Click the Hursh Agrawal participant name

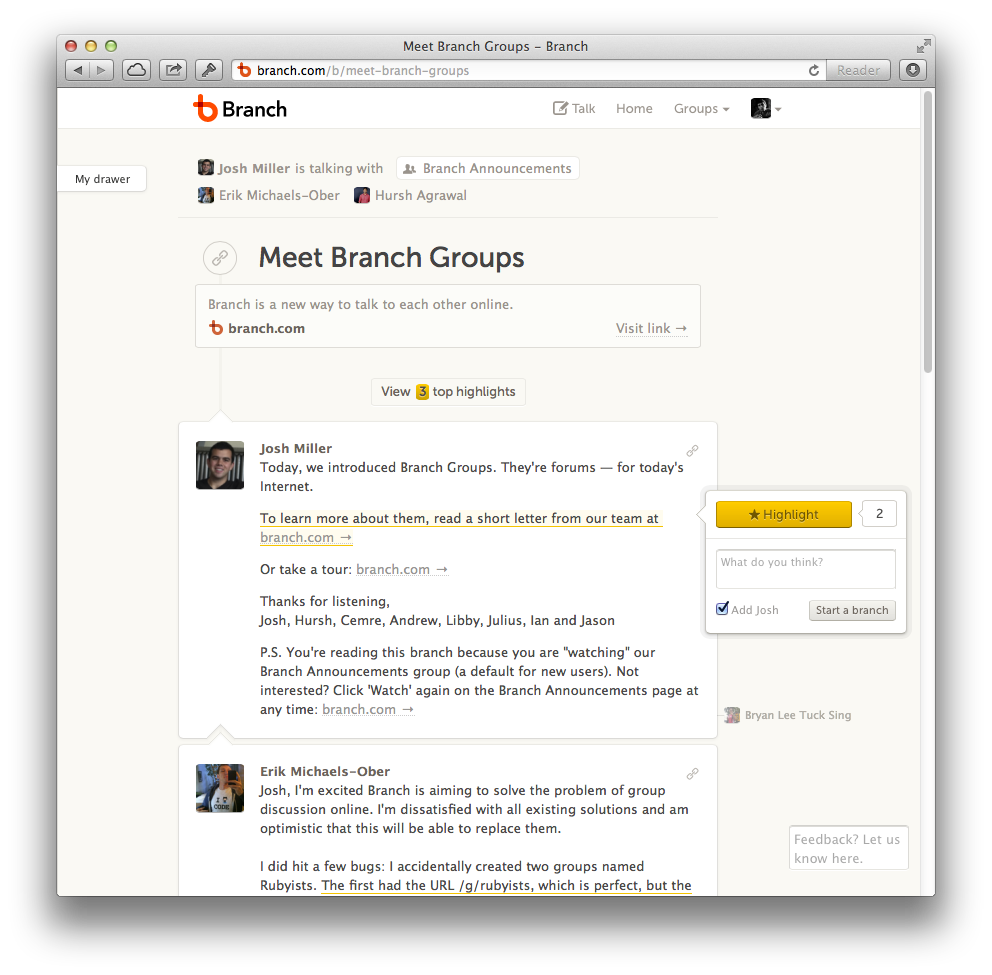coord(421,196)
